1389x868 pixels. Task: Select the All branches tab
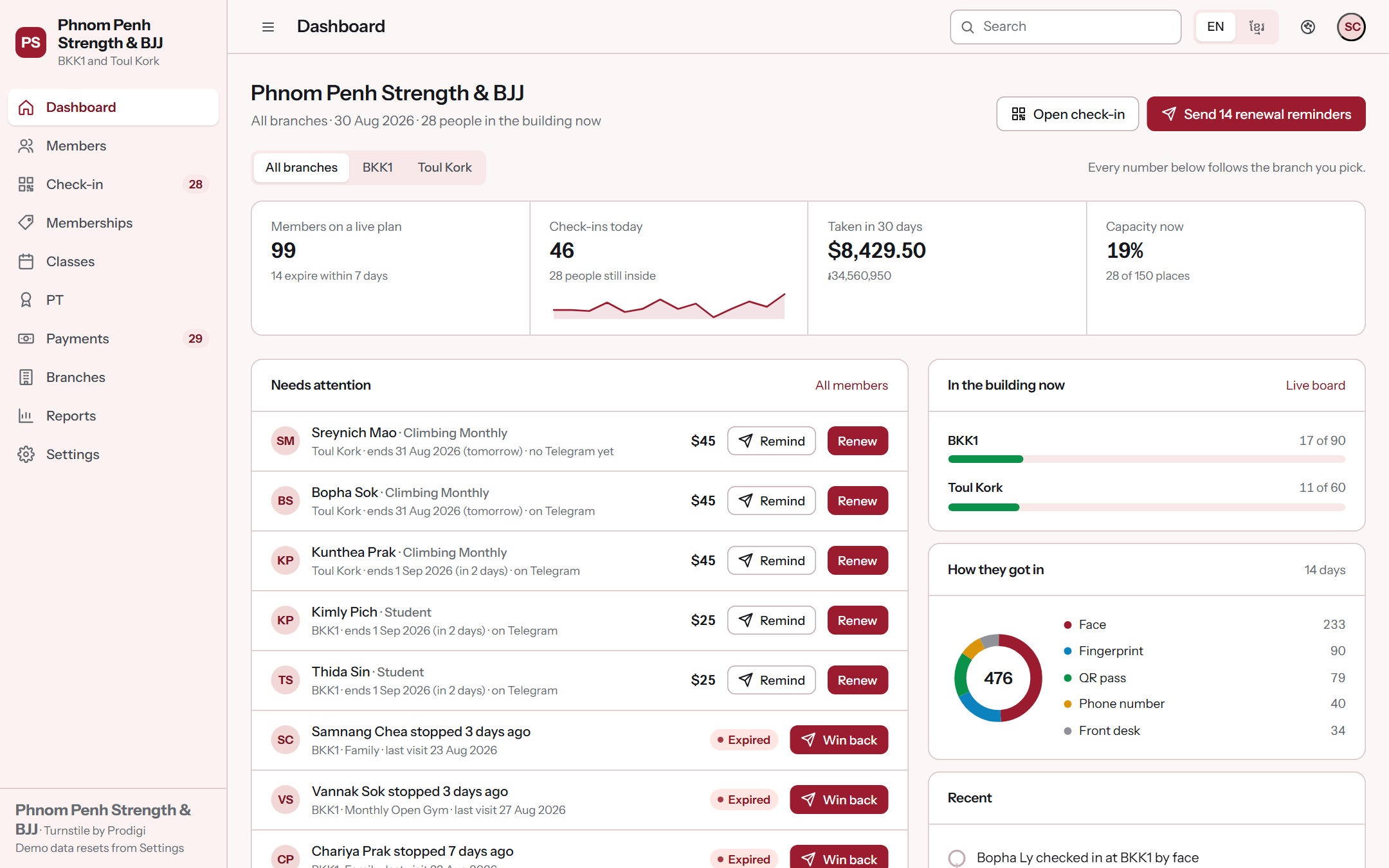[301, 168]
